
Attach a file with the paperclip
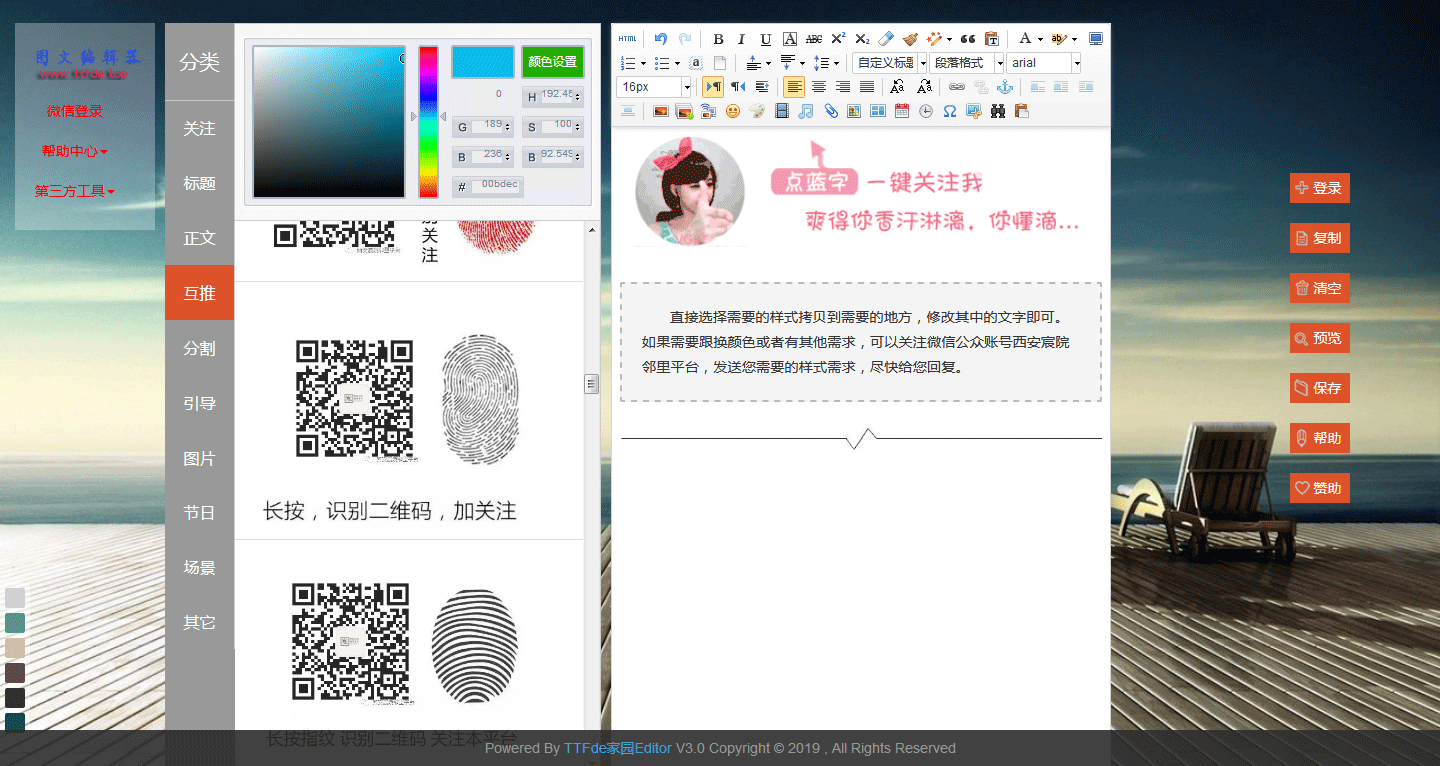coord(830,111)
